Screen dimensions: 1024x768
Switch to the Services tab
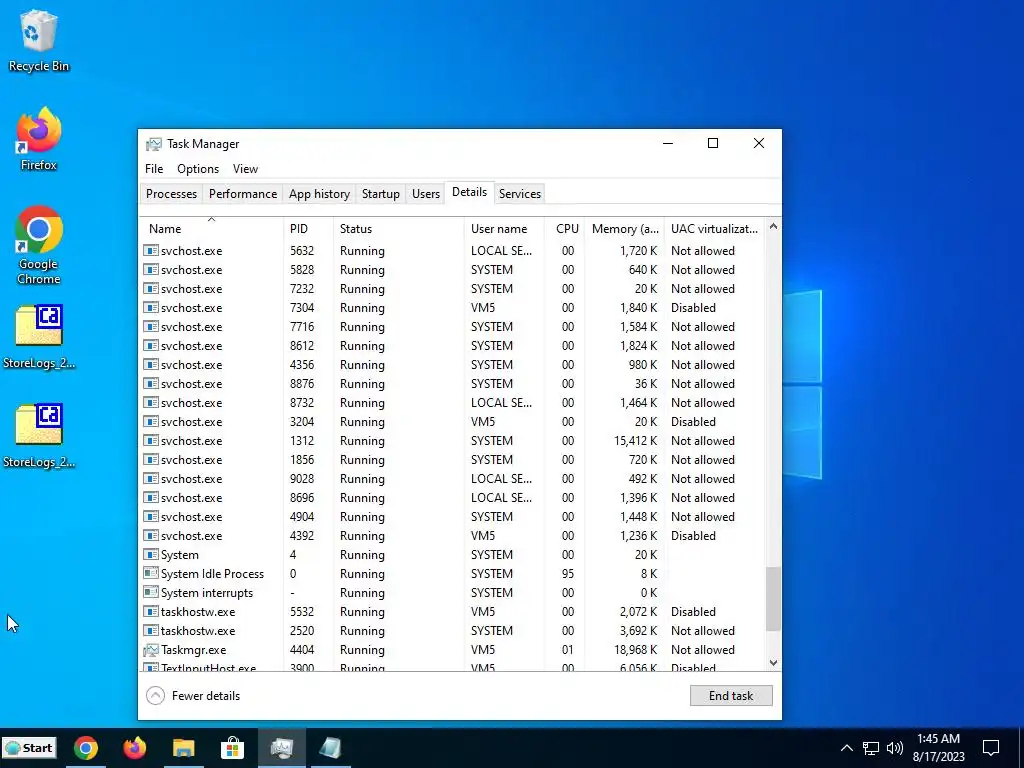(520, 194)
